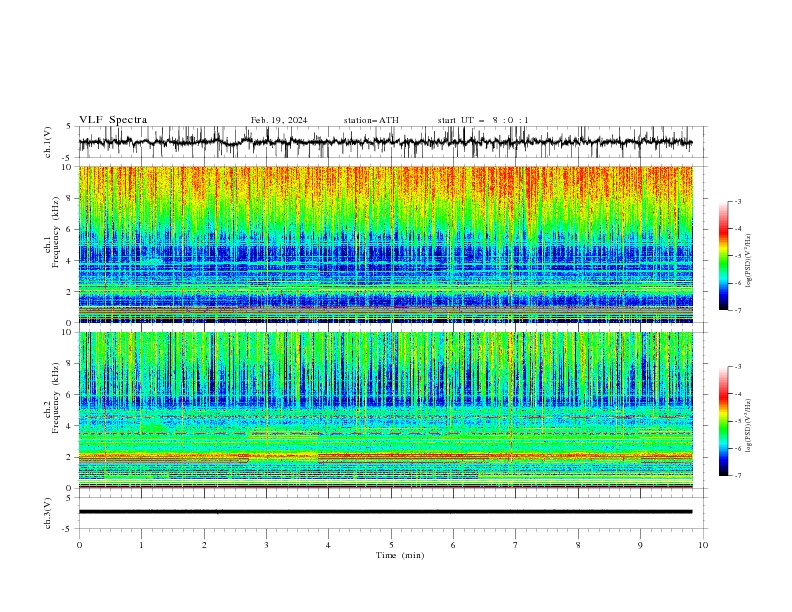Click the ch.2 color bar log(PSD) label

[749, 426]
